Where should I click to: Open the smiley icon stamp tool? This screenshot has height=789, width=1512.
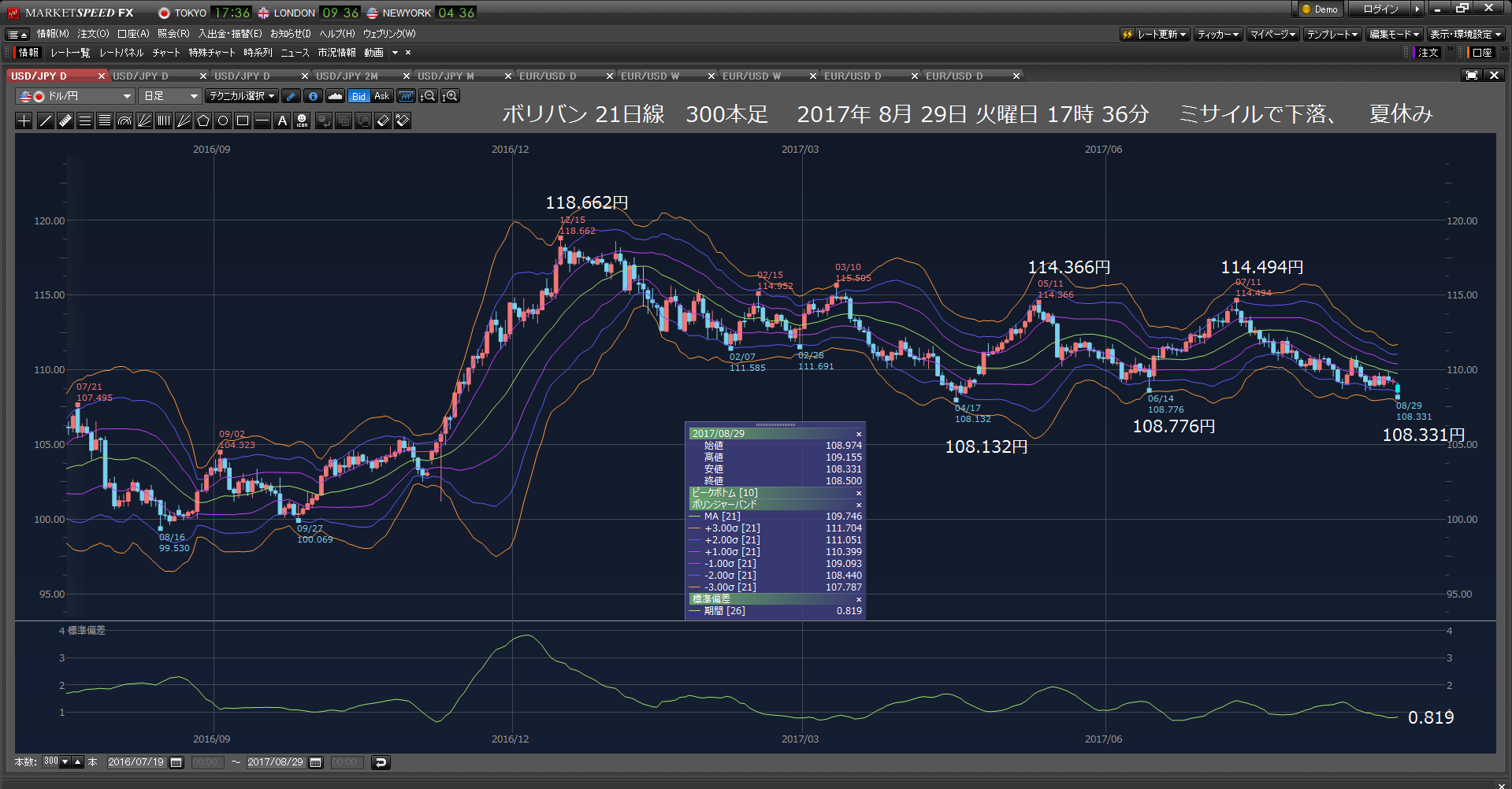[302, 120]
